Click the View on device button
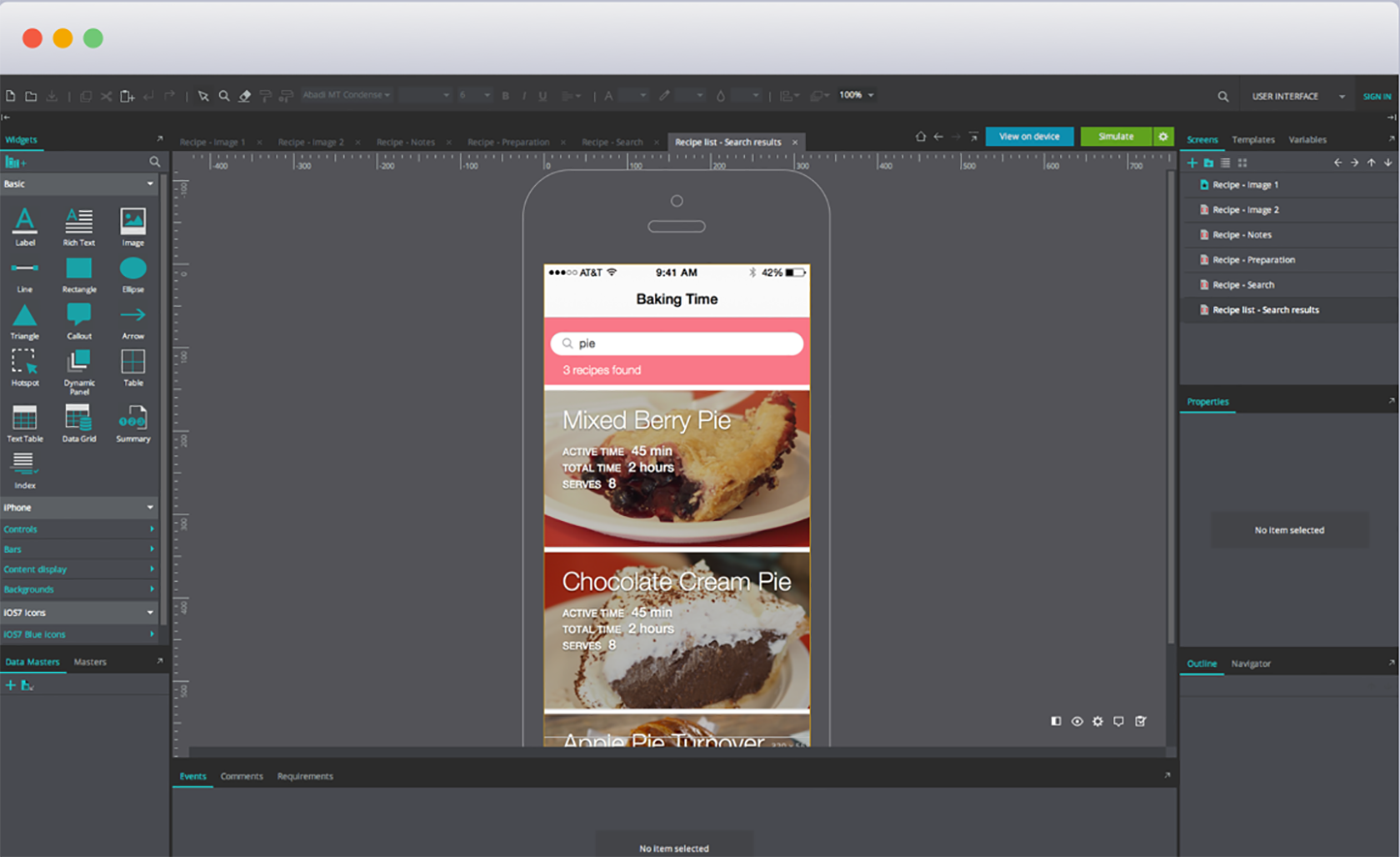1400x857 pixels. tap(1029, 137)
